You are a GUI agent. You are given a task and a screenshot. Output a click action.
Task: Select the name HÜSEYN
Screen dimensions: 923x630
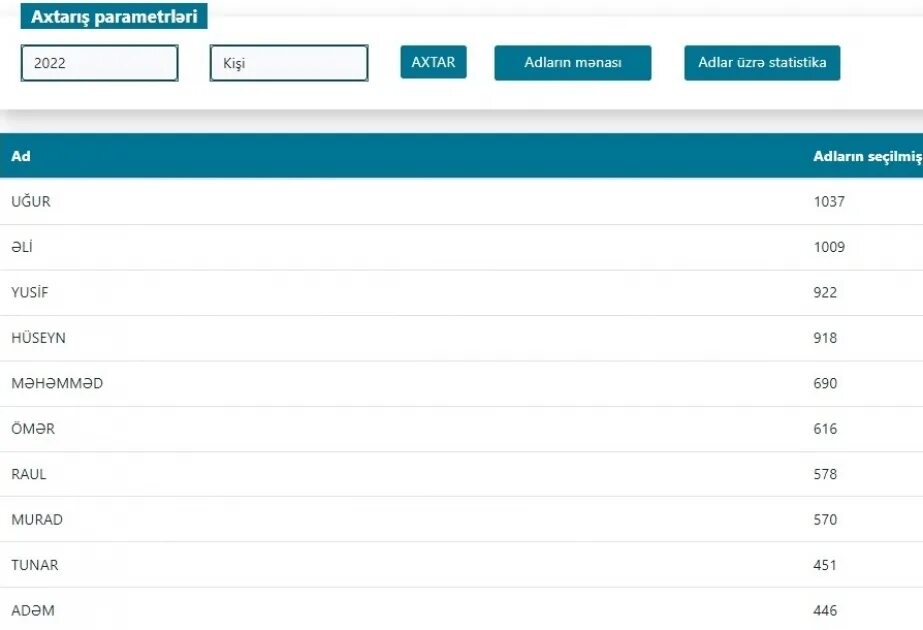click(x=38, y=337)
